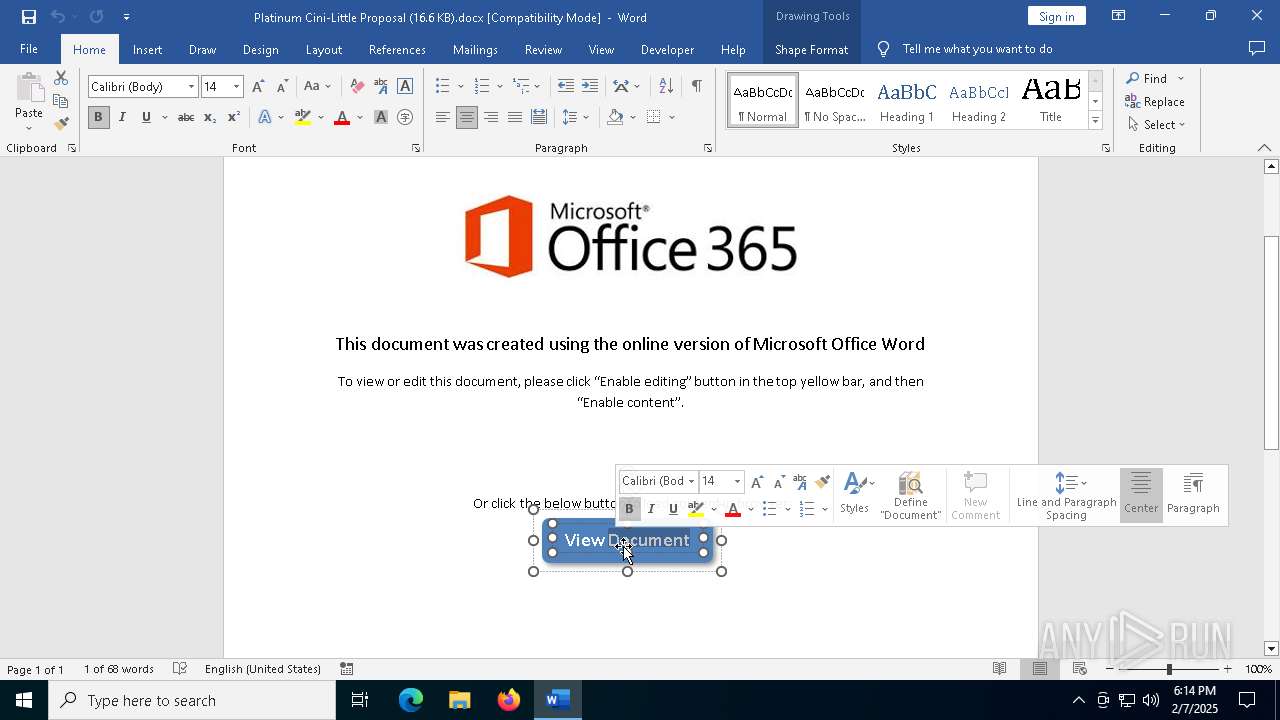The image size is (1280, 720).
Task: Click the Replace button
Action: point(1155,102)
